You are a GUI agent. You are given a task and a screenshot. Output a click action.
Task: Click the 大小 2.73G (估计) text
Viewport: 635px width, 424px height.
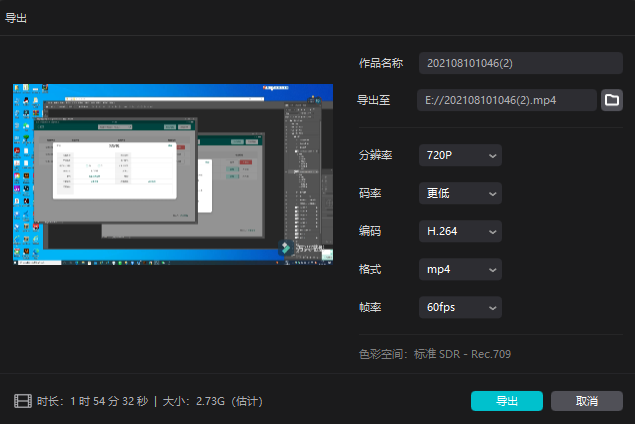click(213, 401)
